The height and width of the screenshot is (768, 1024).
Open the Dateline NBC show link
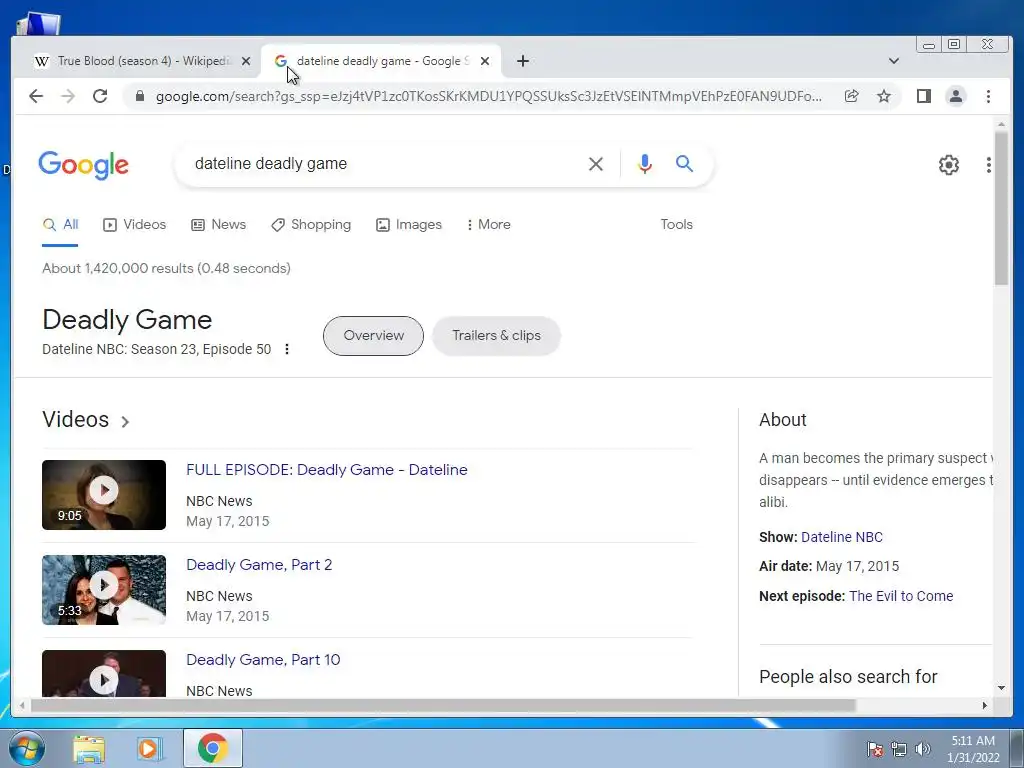coord(842,537)
